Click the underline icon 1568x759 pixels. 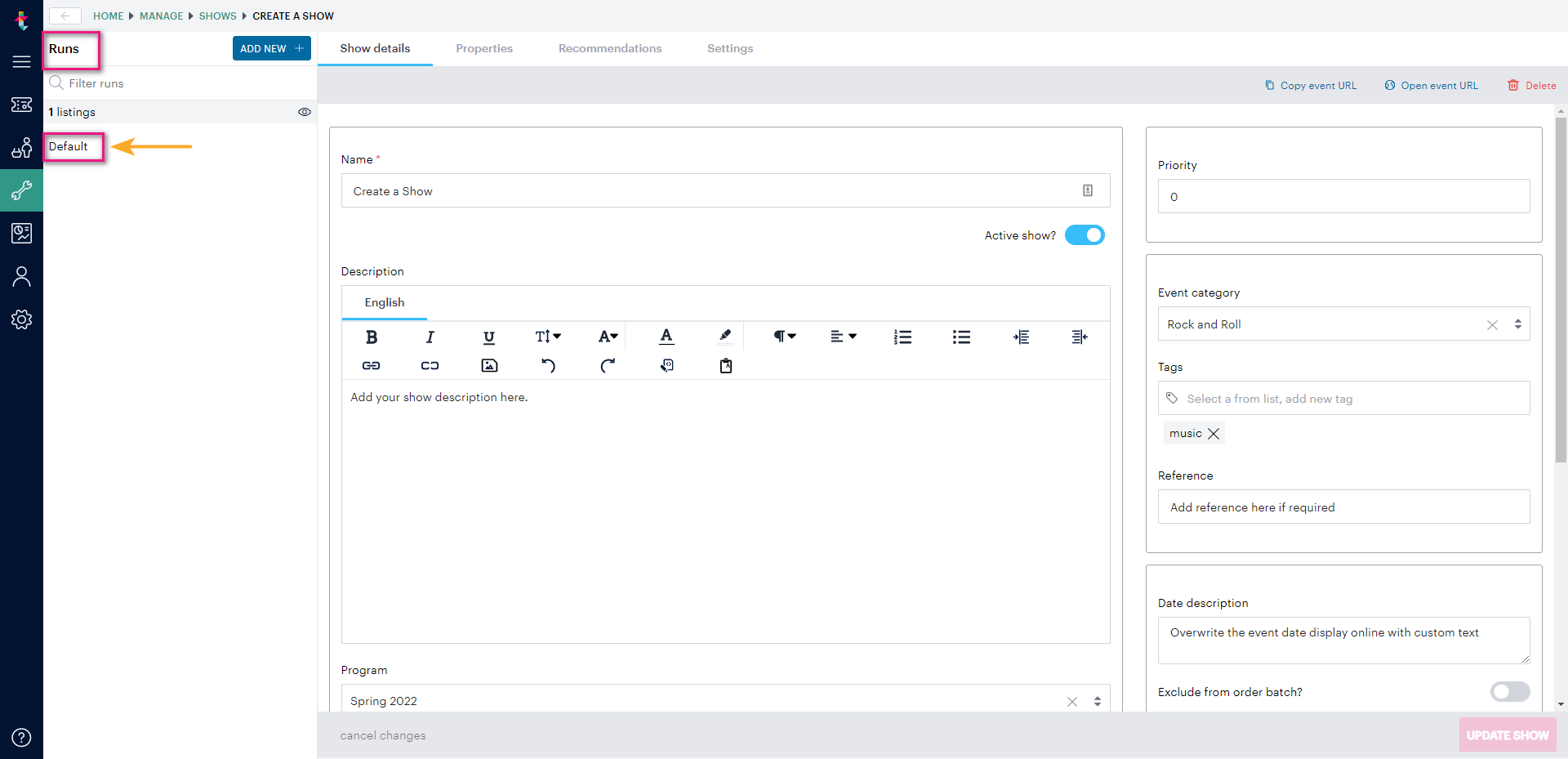(x=489, y=337)
